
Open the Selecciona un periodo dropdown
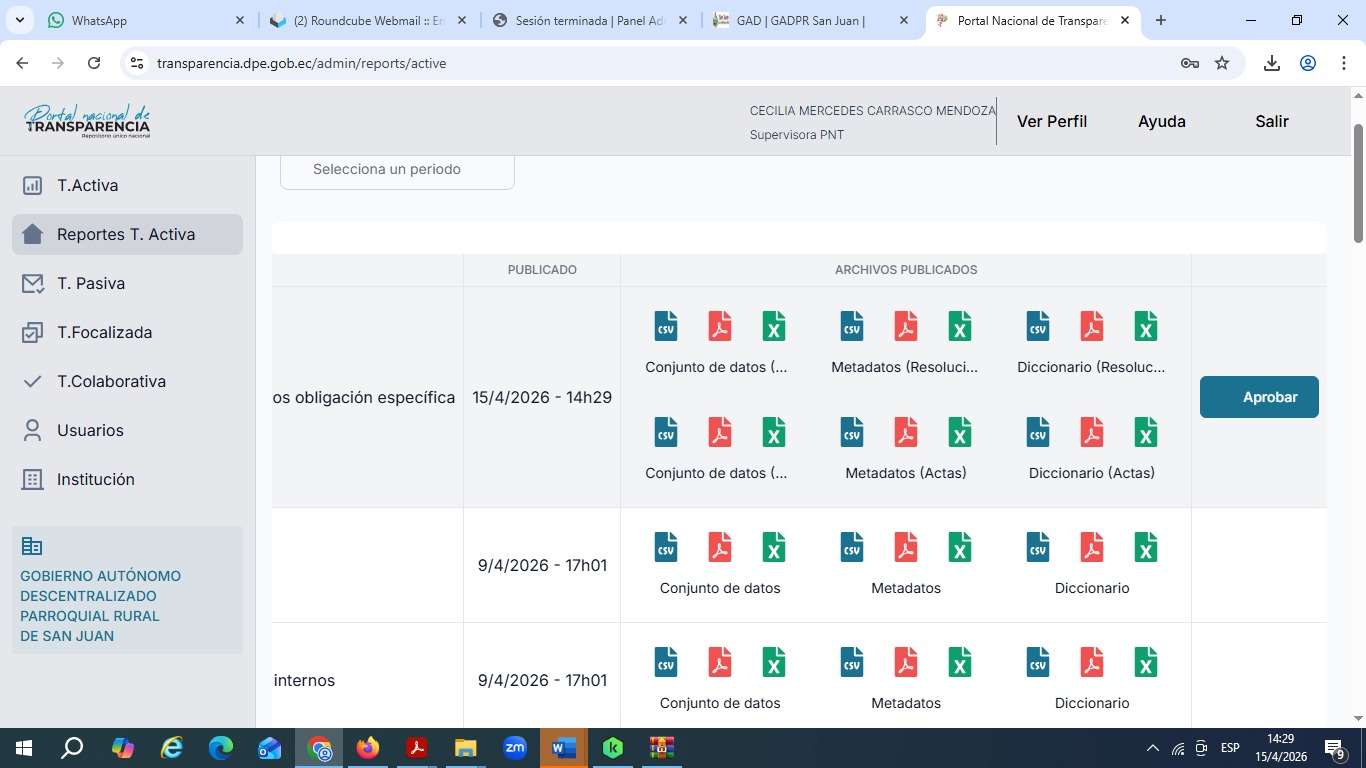pos(397,170)
